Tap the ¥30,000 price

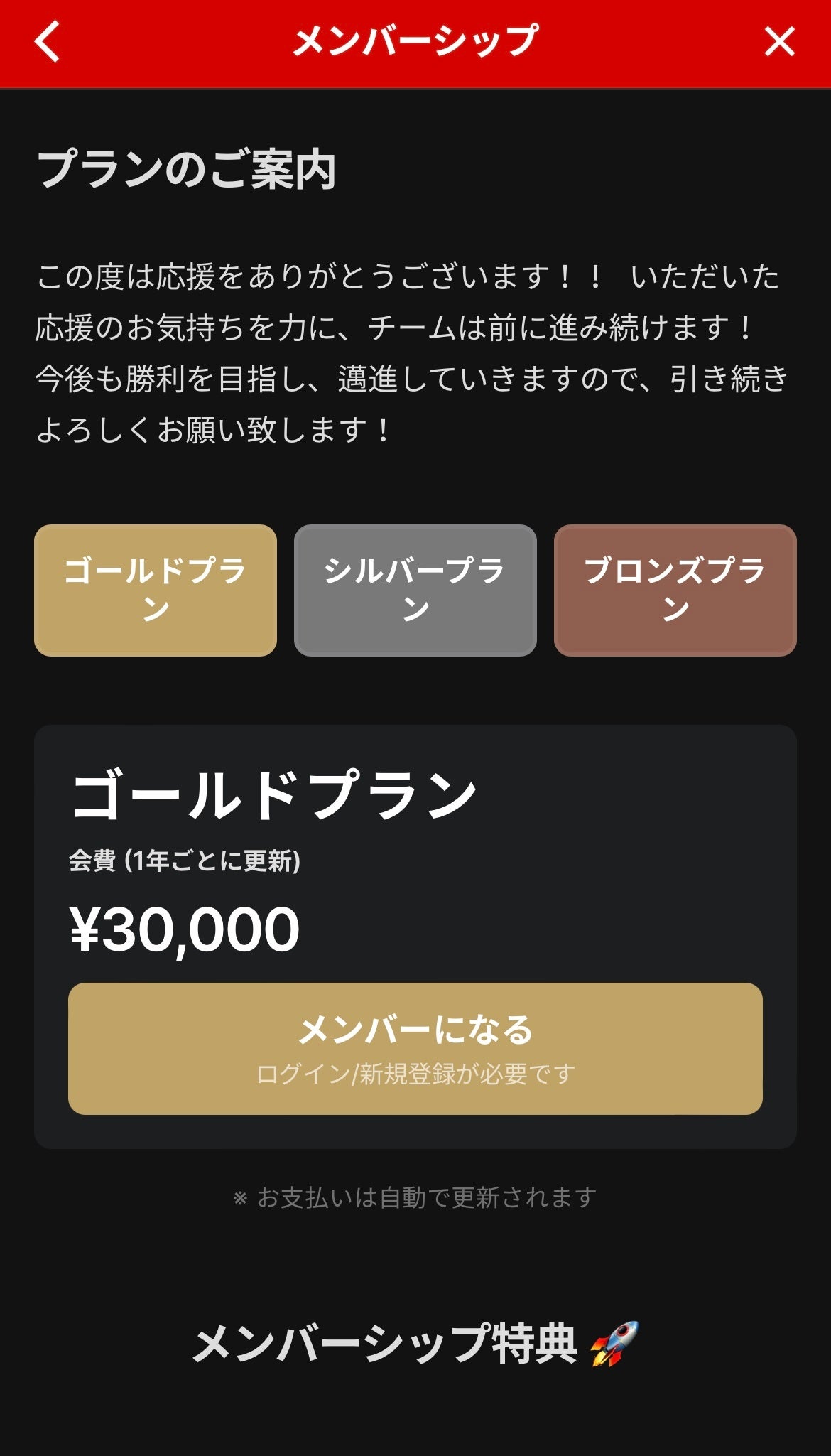tap(185, 929)
